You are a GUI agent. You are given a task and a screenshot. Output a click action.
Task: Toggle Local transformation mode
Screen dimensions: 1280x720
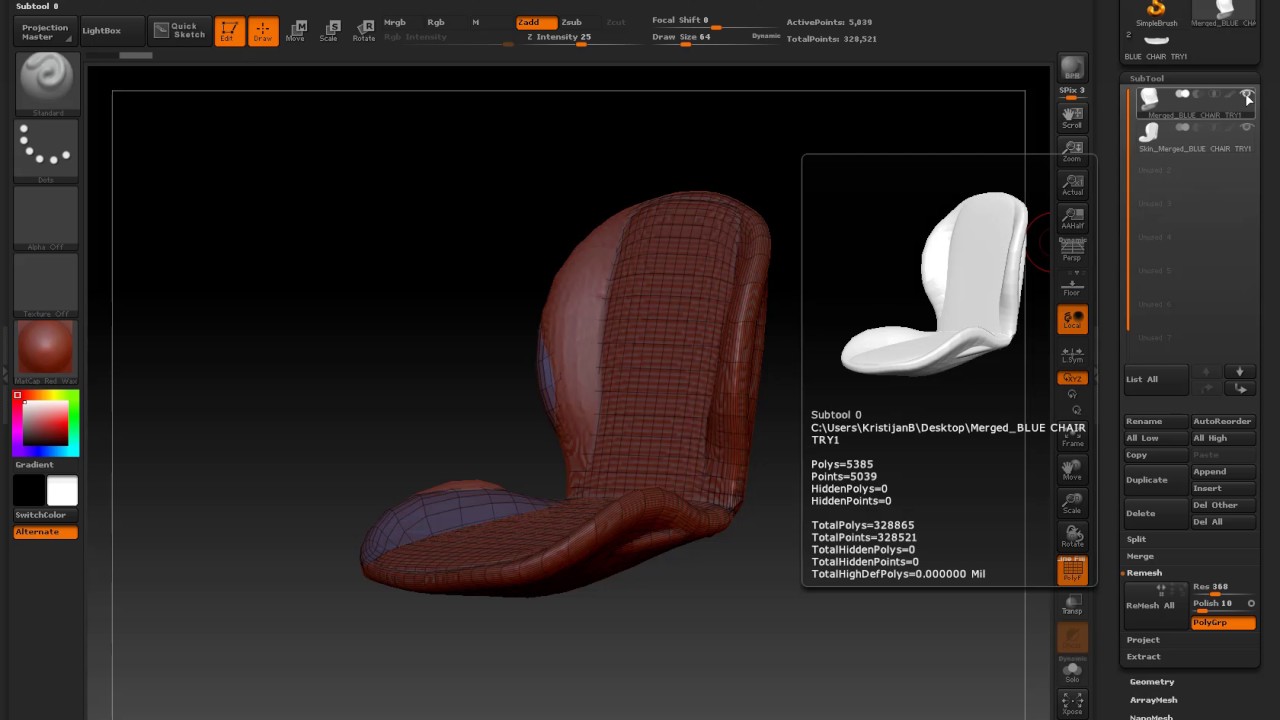point(1072,319)
